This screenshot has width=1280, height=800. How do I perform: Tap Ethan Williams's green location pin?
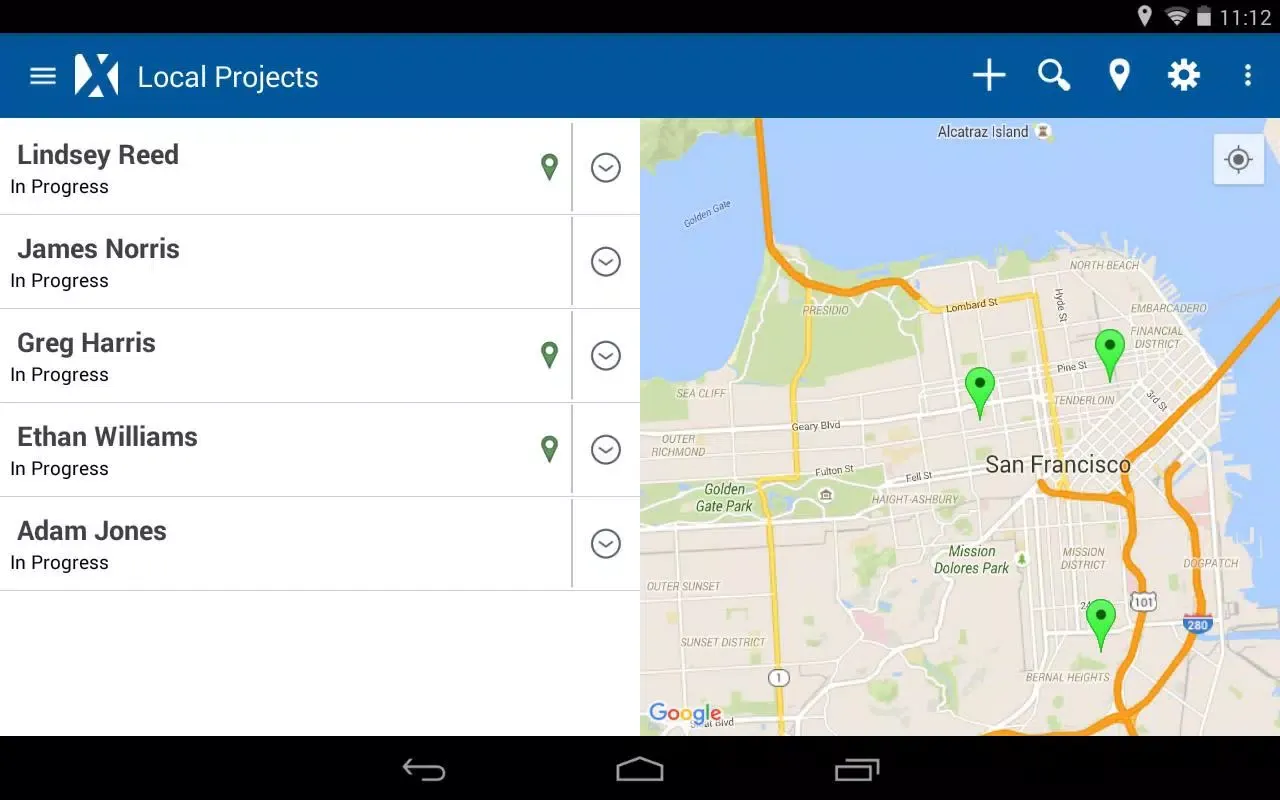(549, 449)
